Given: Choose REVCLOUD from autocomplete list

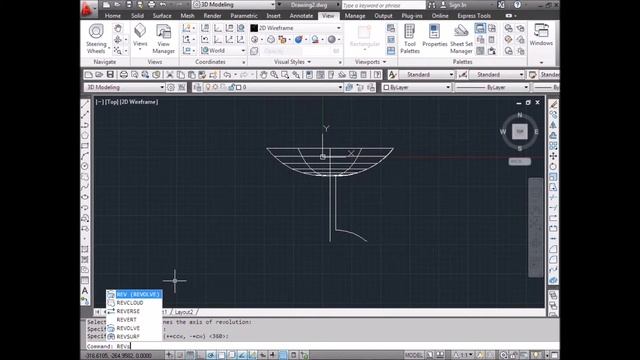Looking at the screenshot, I should pyautogui.click(x=134, y=303).
